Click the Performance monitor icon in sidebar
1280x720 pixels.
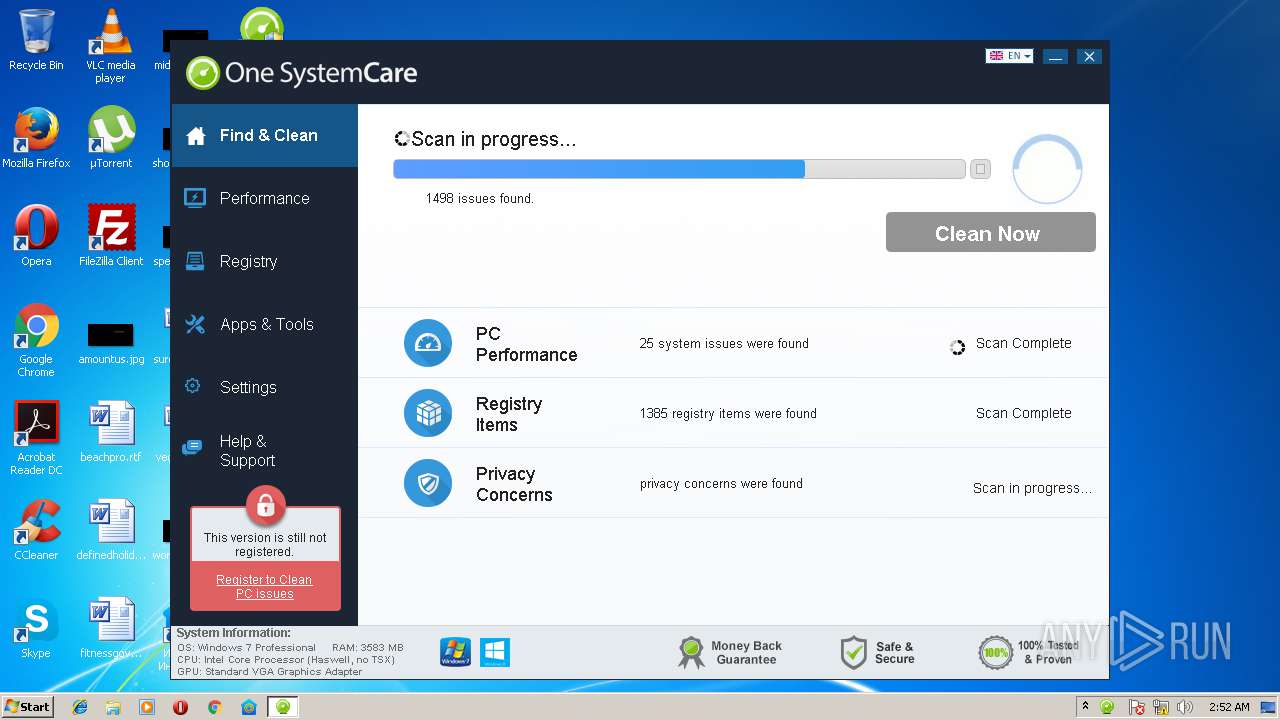click(x=195, y=198)
